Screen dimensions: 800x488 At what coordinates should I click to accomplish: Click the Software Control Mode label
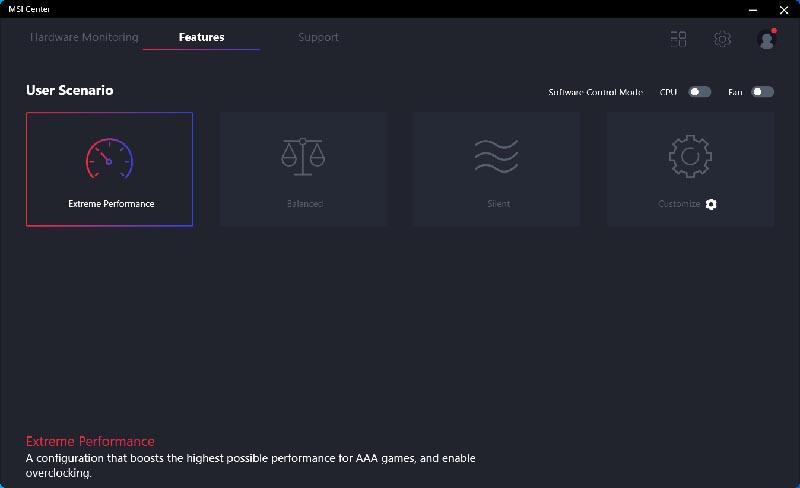(595, 92)
